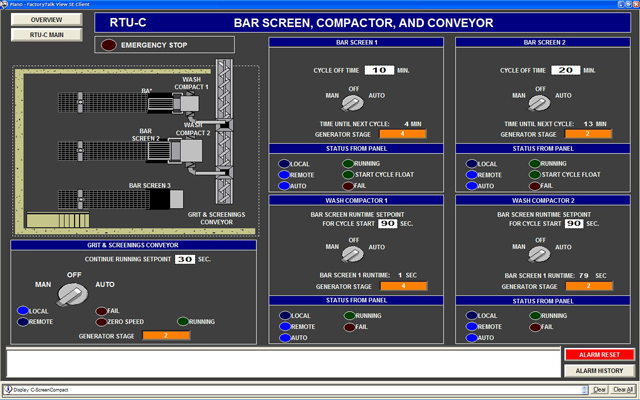640x400 pixels.
Task: Turn Grit Conveyor MAN/OFF/AUTO selector switch
Action: [72, 292]
